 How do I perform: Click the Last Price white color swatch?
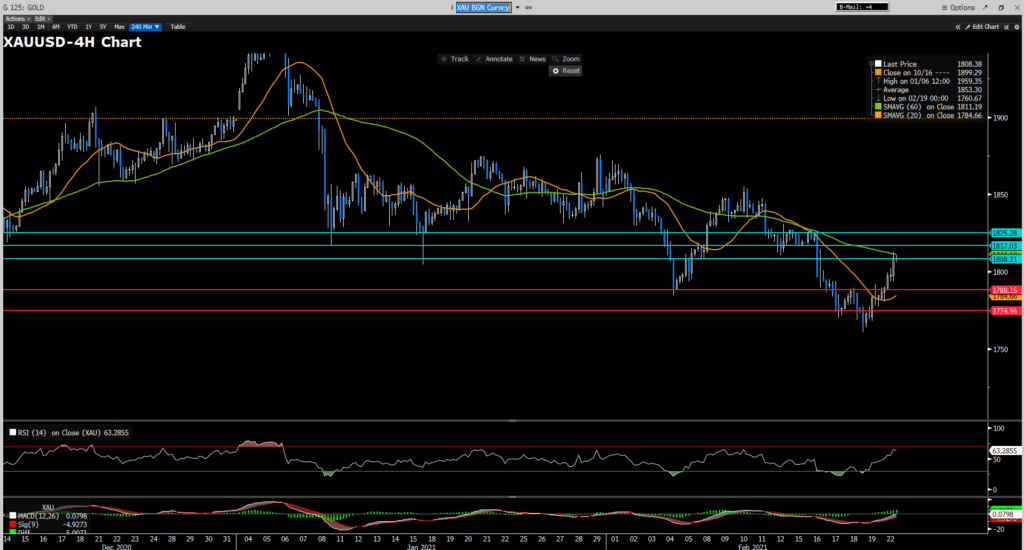tap(878, 64)
